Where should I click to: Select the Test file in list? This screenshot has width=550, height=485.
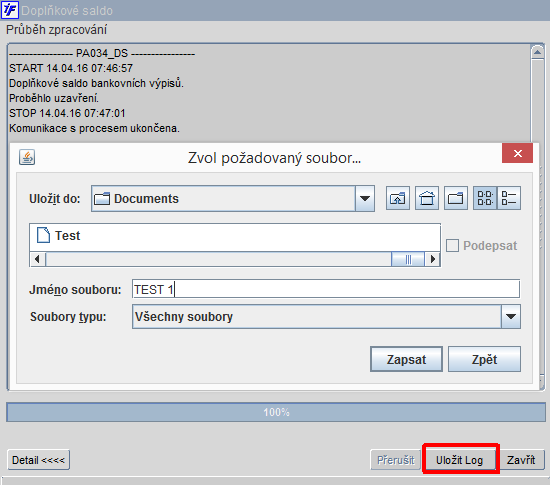59,236
